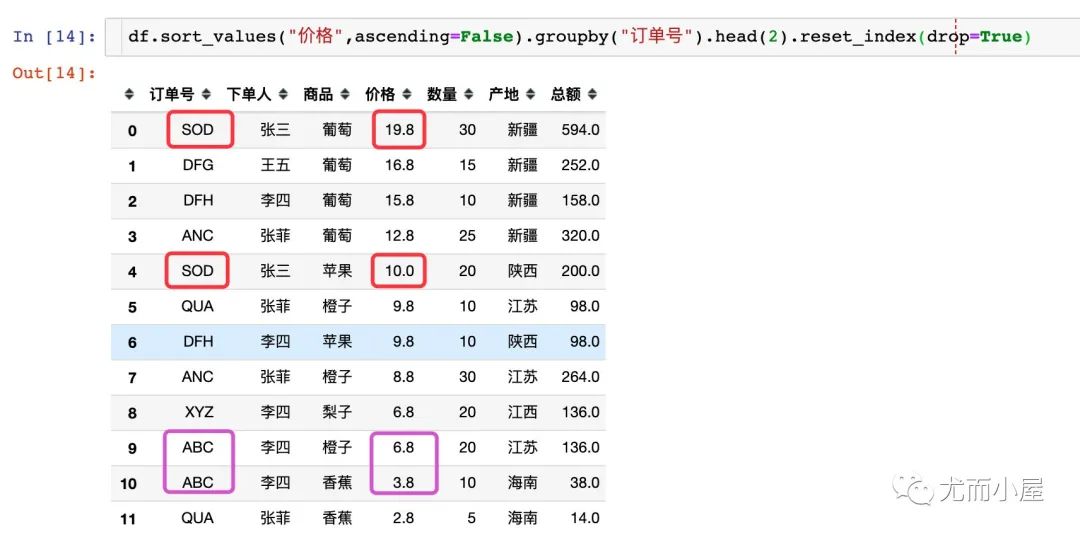
Task: Select the 320.0 total cell
Action: coord(580,236)
